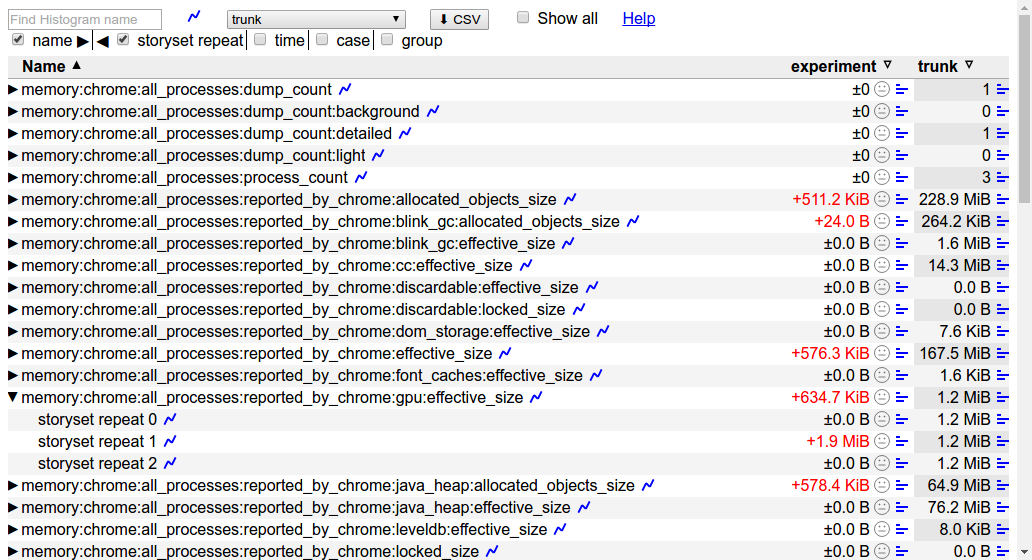Expand the discardable:effective_size row
The width and height of the screenshot is (1032, 560).
point(13,287)
